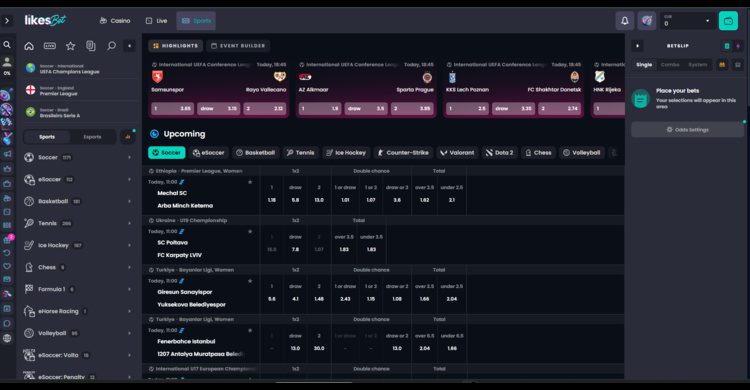Filter upcoming by Dota 2 chip

coord(500,153)
